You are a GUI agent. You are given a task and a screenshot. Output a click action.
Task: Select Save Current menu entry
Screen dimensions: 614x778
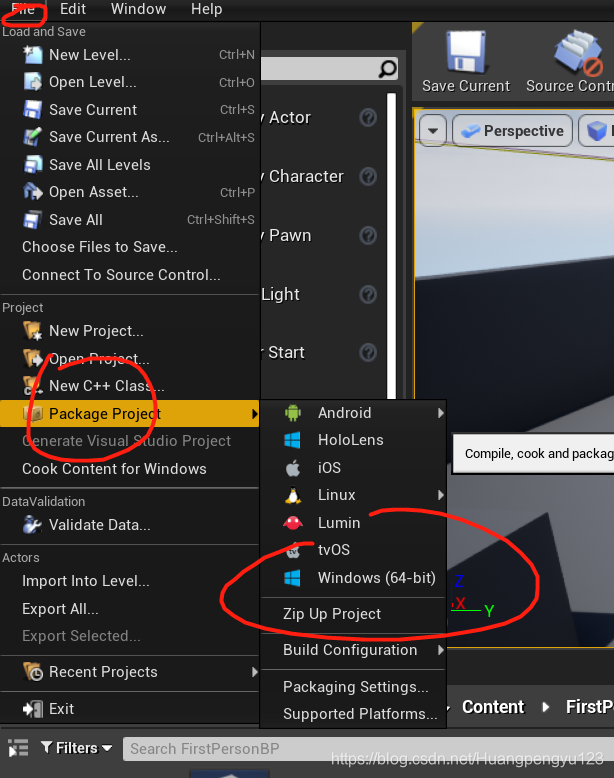tap(130, 110)
